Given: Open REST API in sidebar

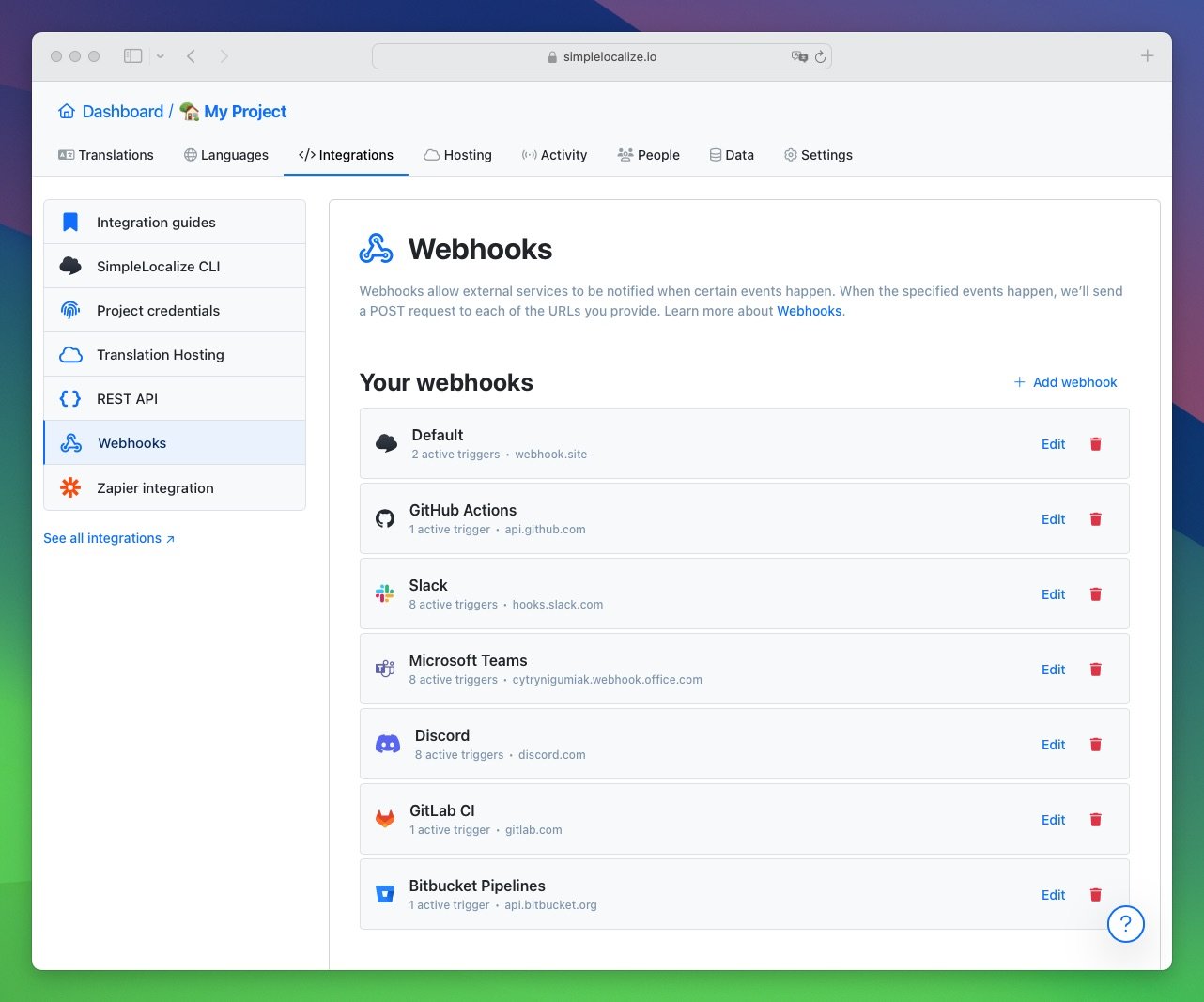Looking at the screenshot, I should click(x=175, y=399).
